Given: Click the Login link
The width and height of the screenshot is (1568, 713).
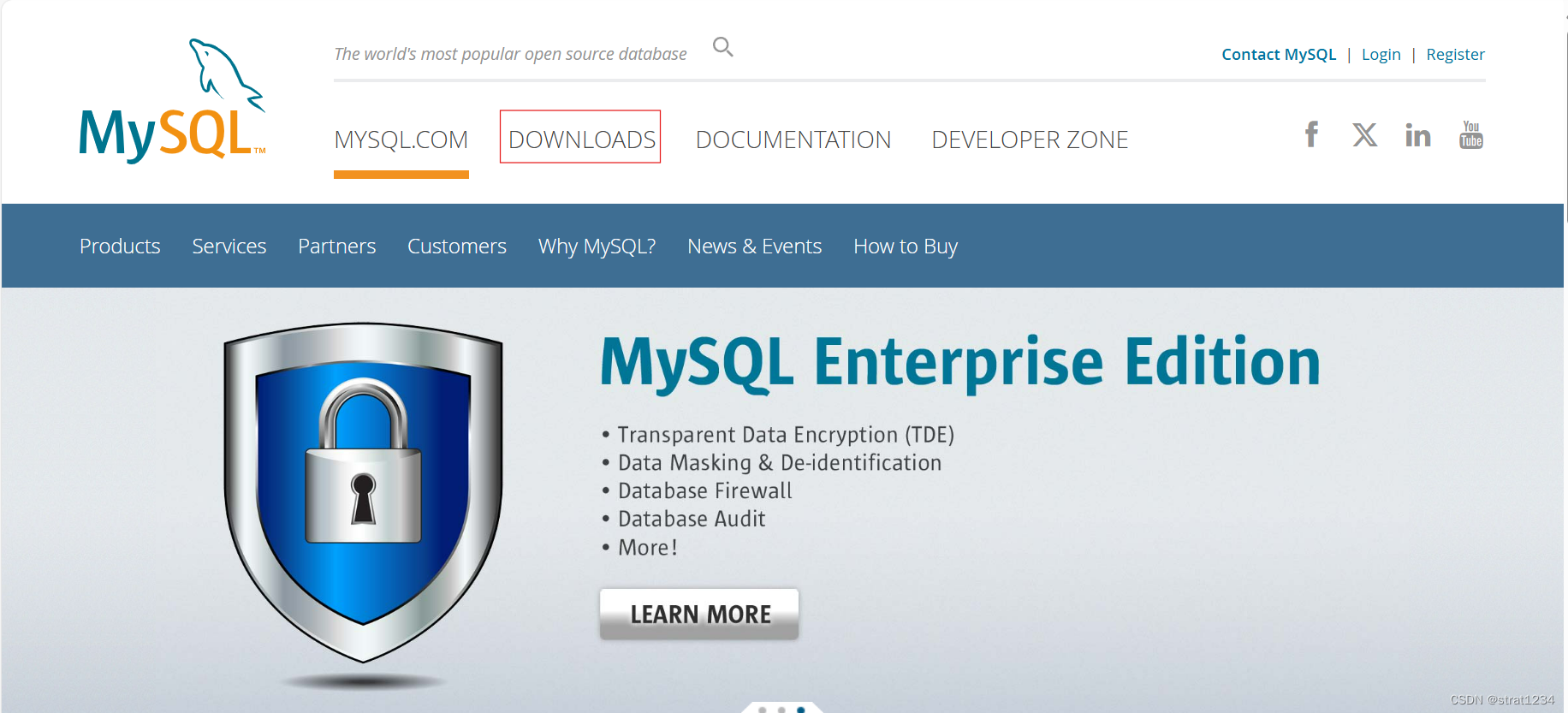Looking at the screenshot, I should (1381, 55).
